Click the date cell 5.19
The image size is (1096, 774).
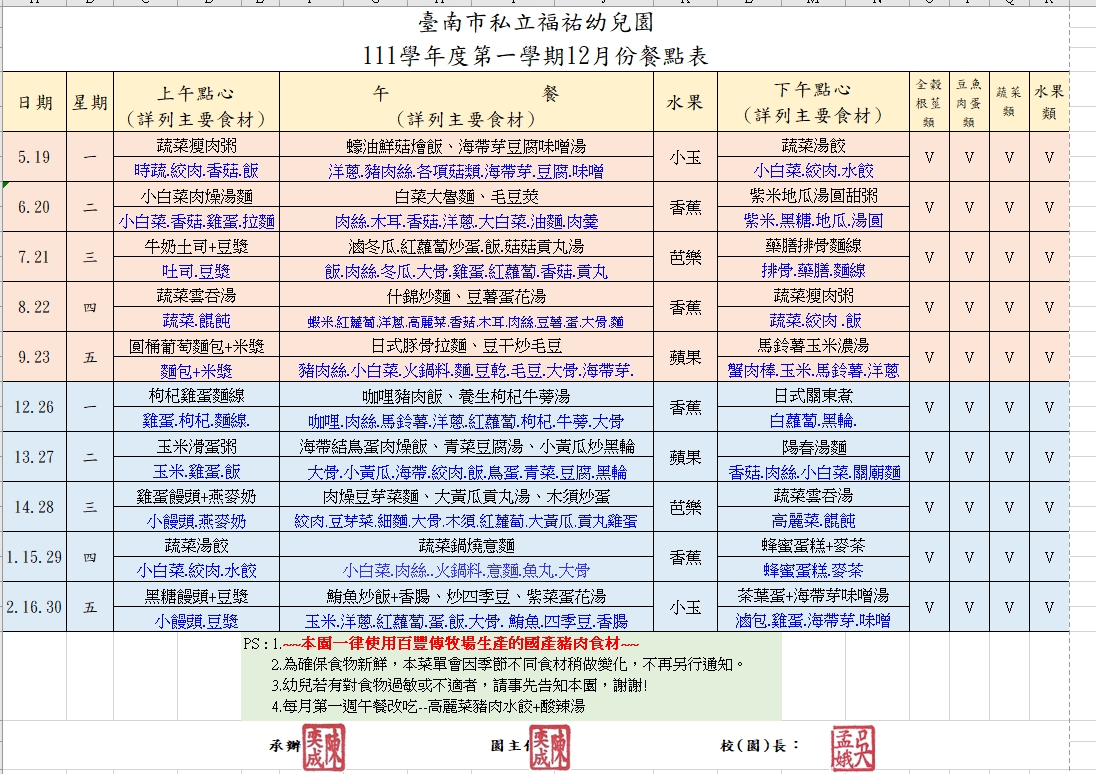[35, 157]
